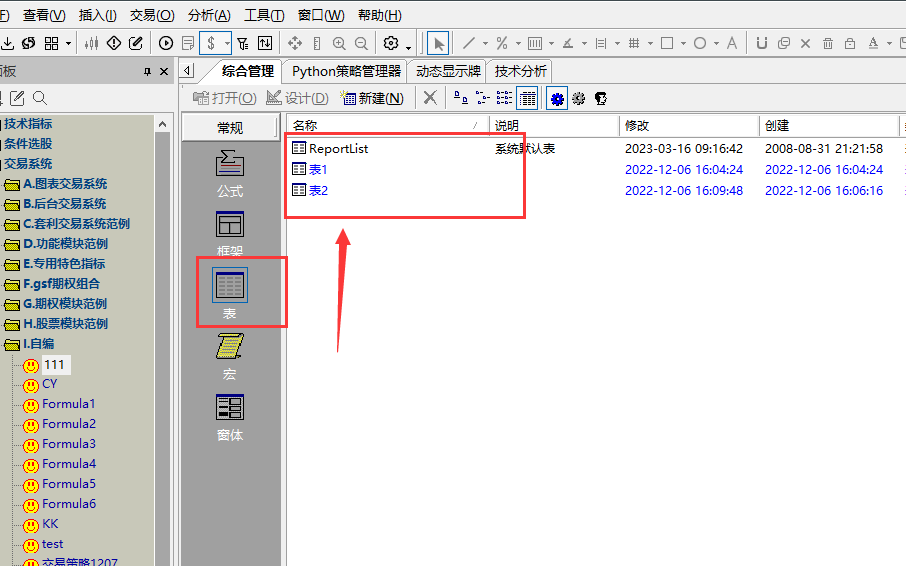
Task: Select the angle drawing tool
Action: 568,43
